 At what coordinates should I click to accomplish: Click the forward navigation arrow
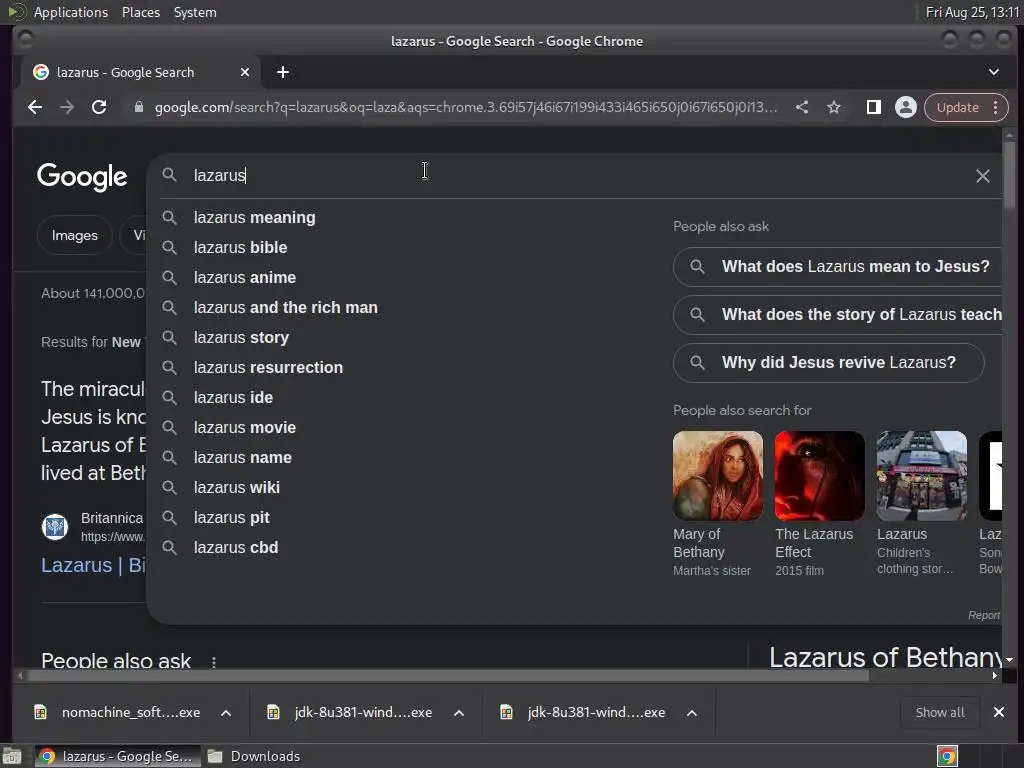67,107
